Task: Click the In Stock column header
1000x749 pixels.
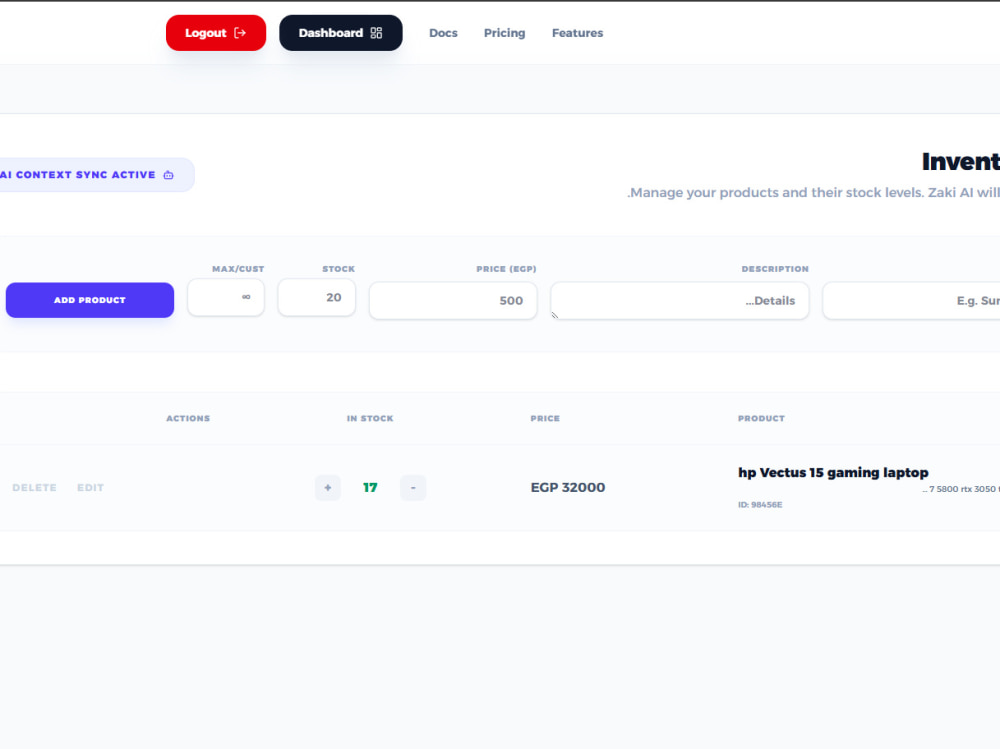Action: point(370,419)
